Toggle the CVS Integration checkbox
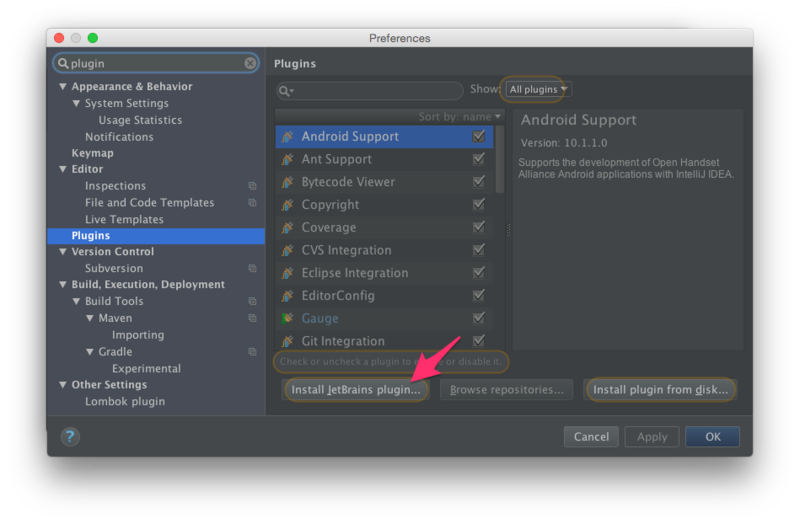 coord(479,249)
